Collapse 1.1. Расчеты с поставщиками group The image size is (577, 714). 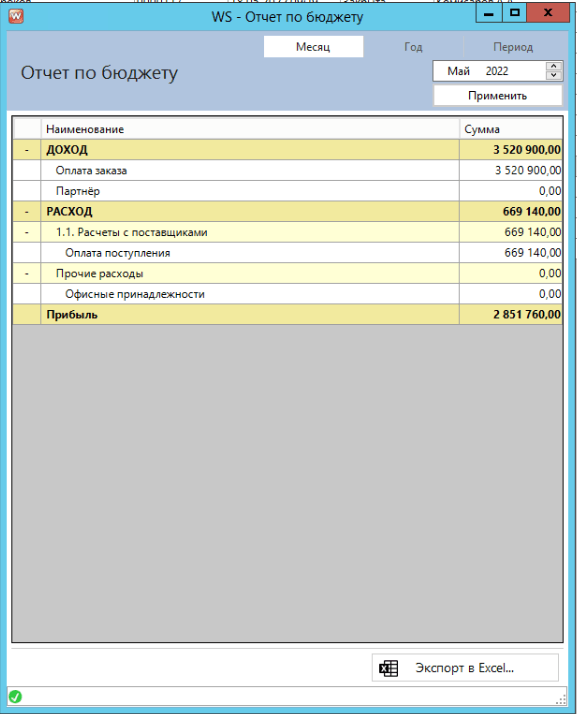pos(27,232)
